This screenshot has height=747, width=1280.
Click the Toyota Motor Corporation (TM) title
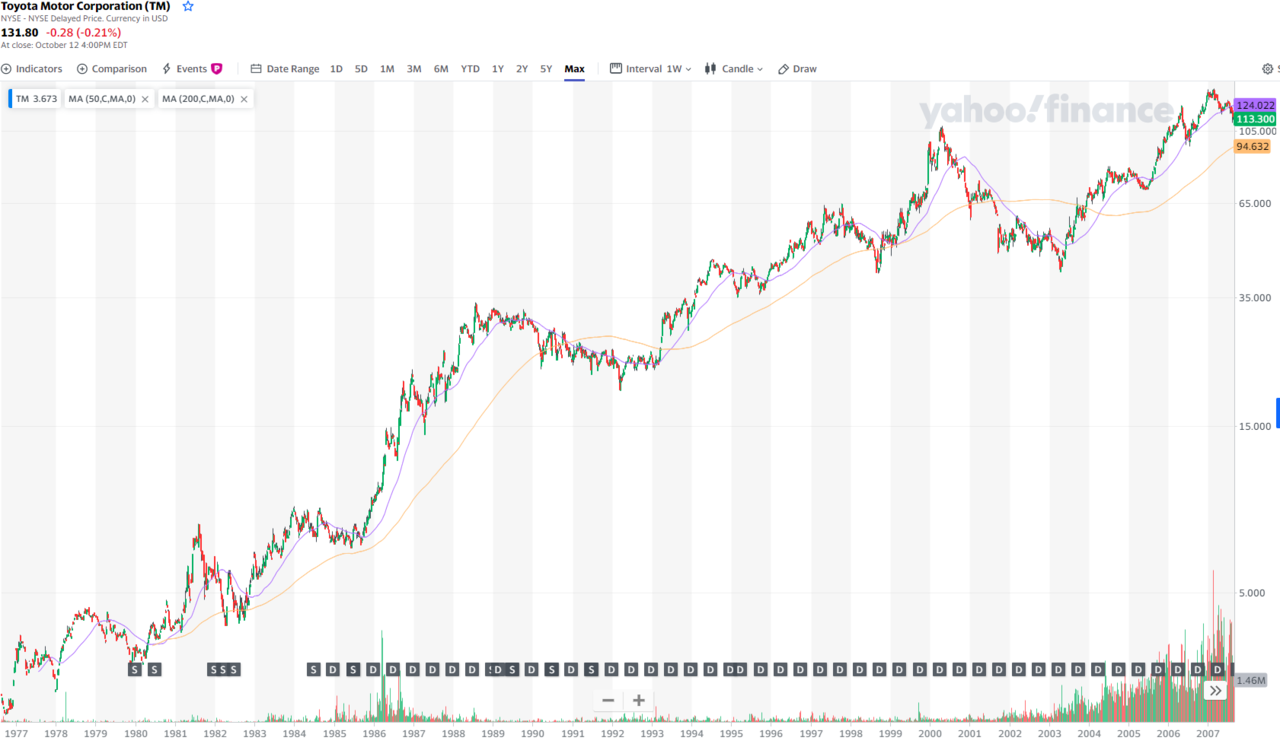85,6
